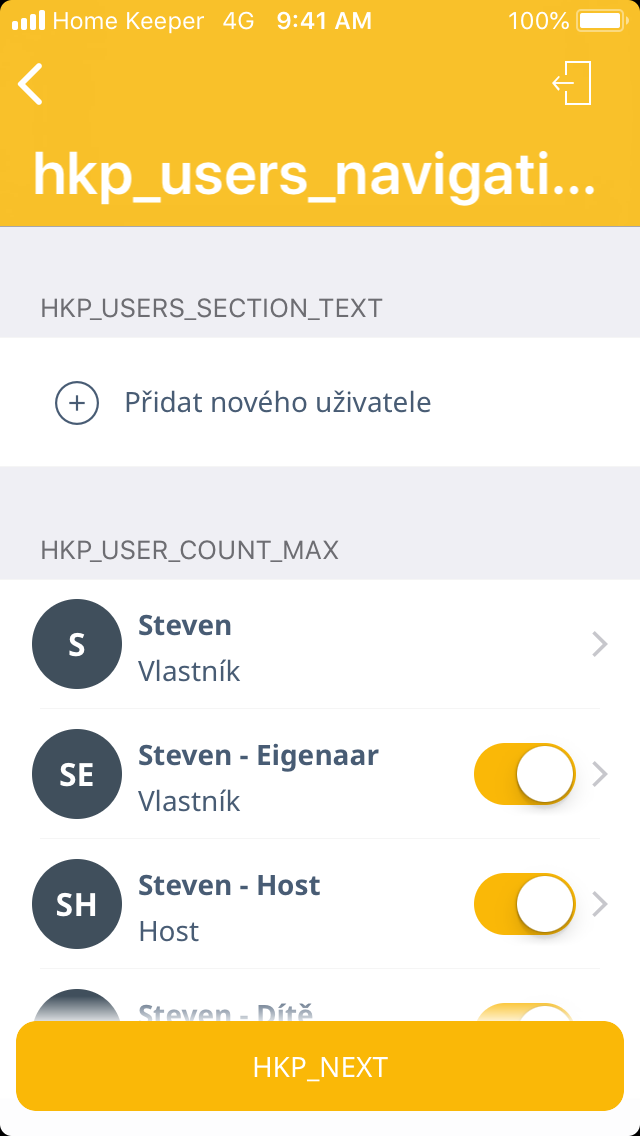
Task: Tap the signal strength bars icon
Action: click(29, 21)
